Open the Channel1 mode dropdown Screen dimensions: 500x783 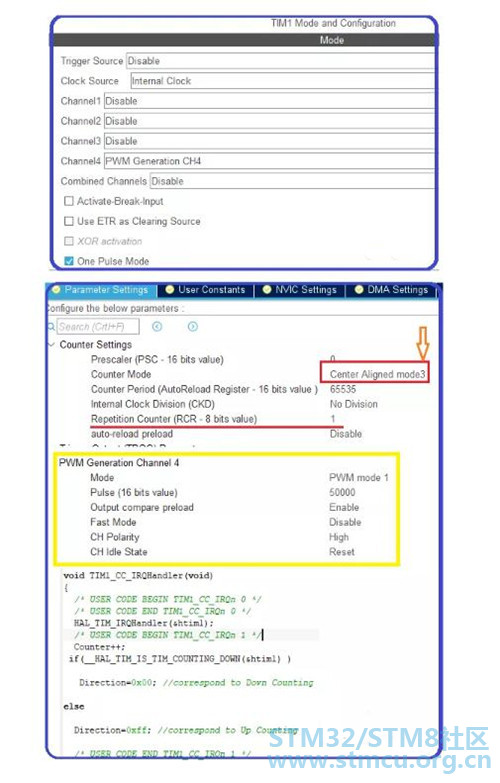click(x=269, y=101)
